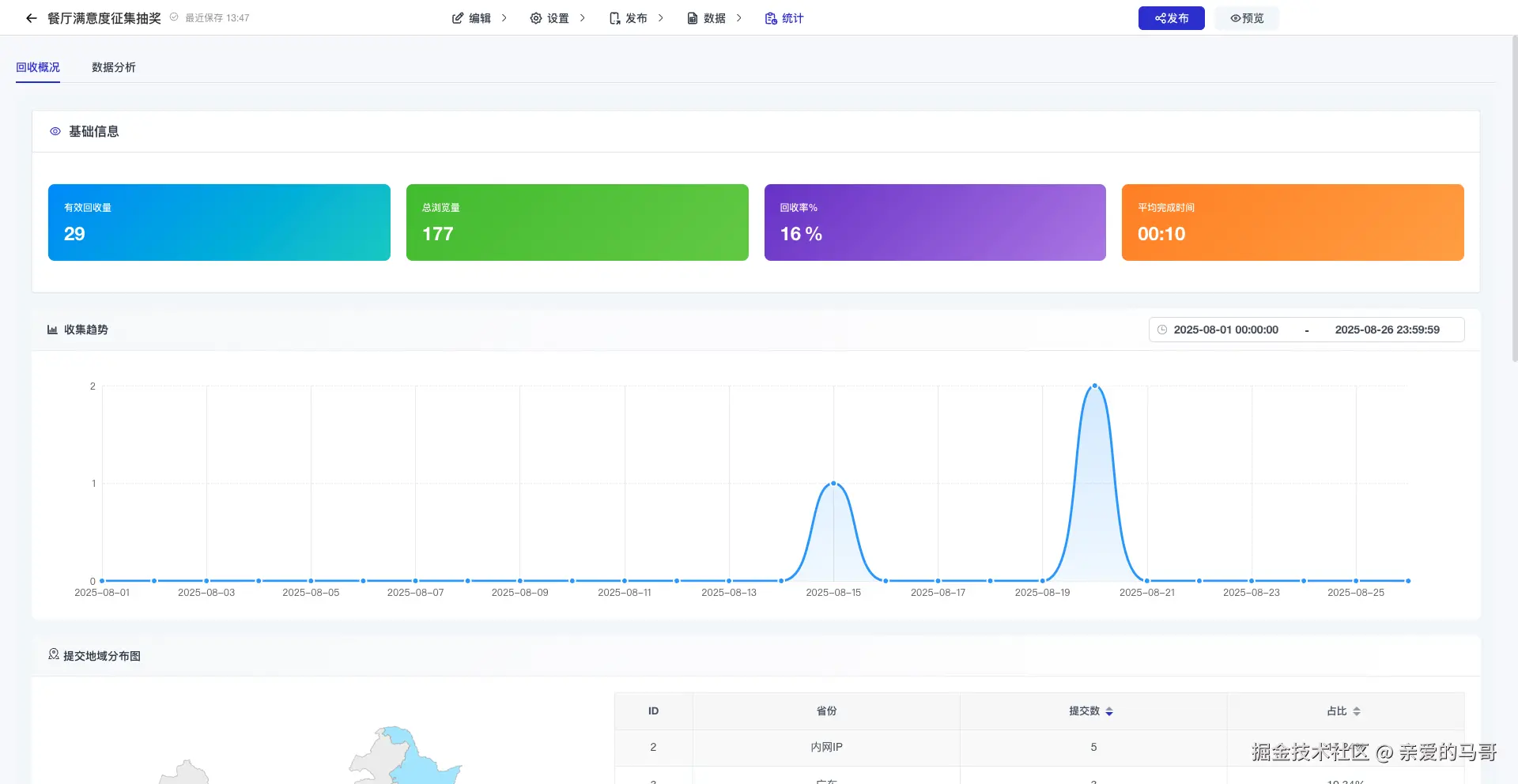Click the eye icon beside 基础信息

[55, 131]
